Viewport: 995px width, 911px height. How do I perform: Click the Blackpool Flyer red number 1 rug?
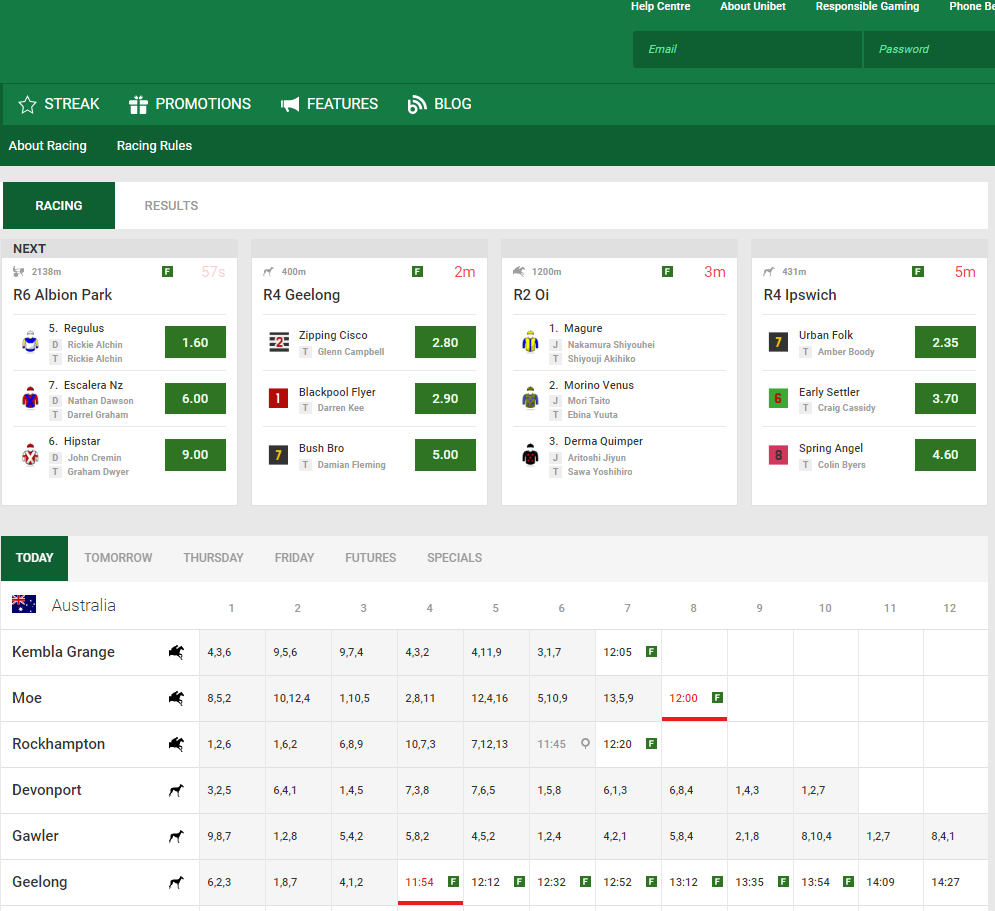pyautogui.click(x=279, y=398)
